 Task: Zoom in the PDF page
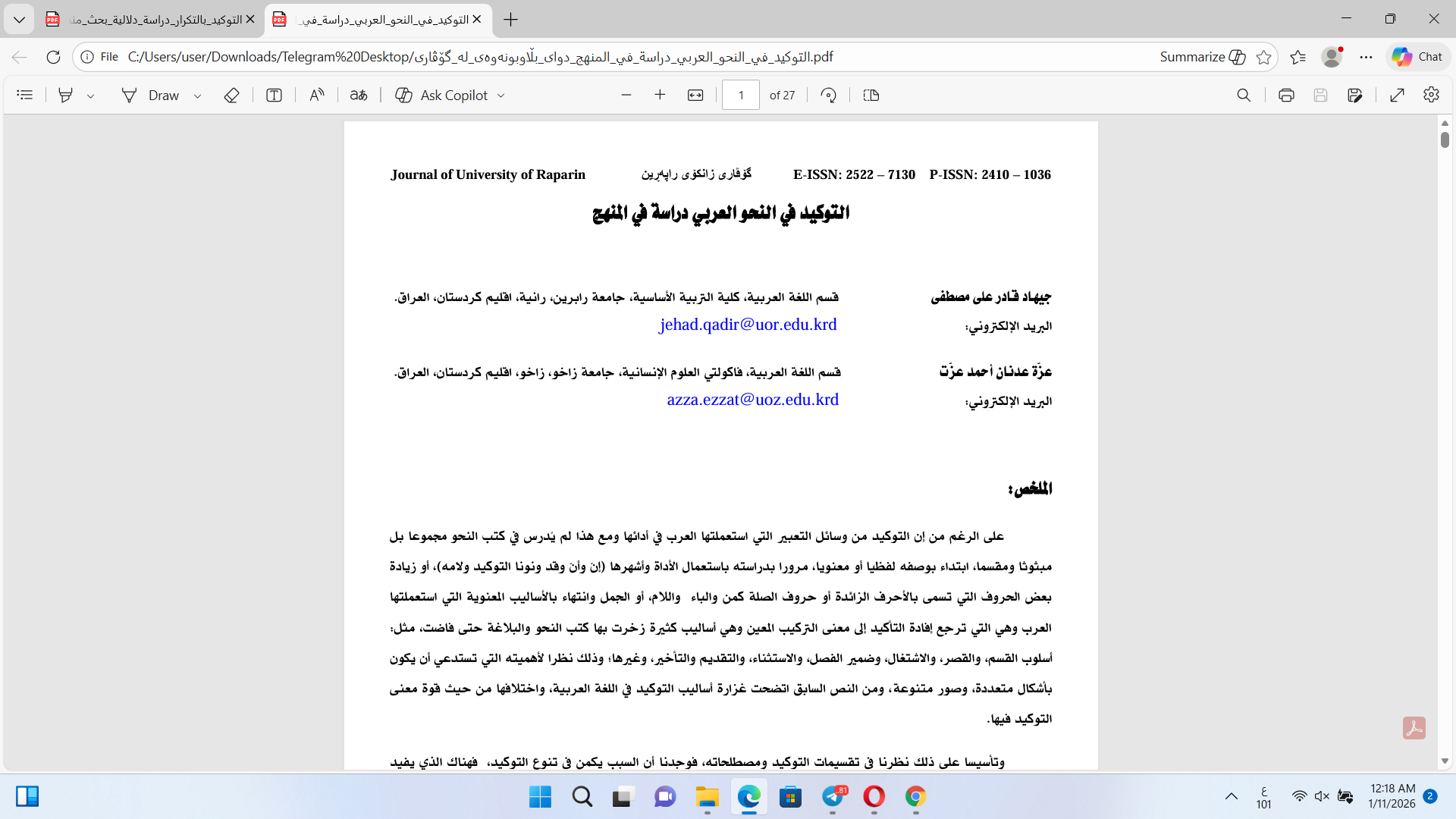[x=660, y=95]
